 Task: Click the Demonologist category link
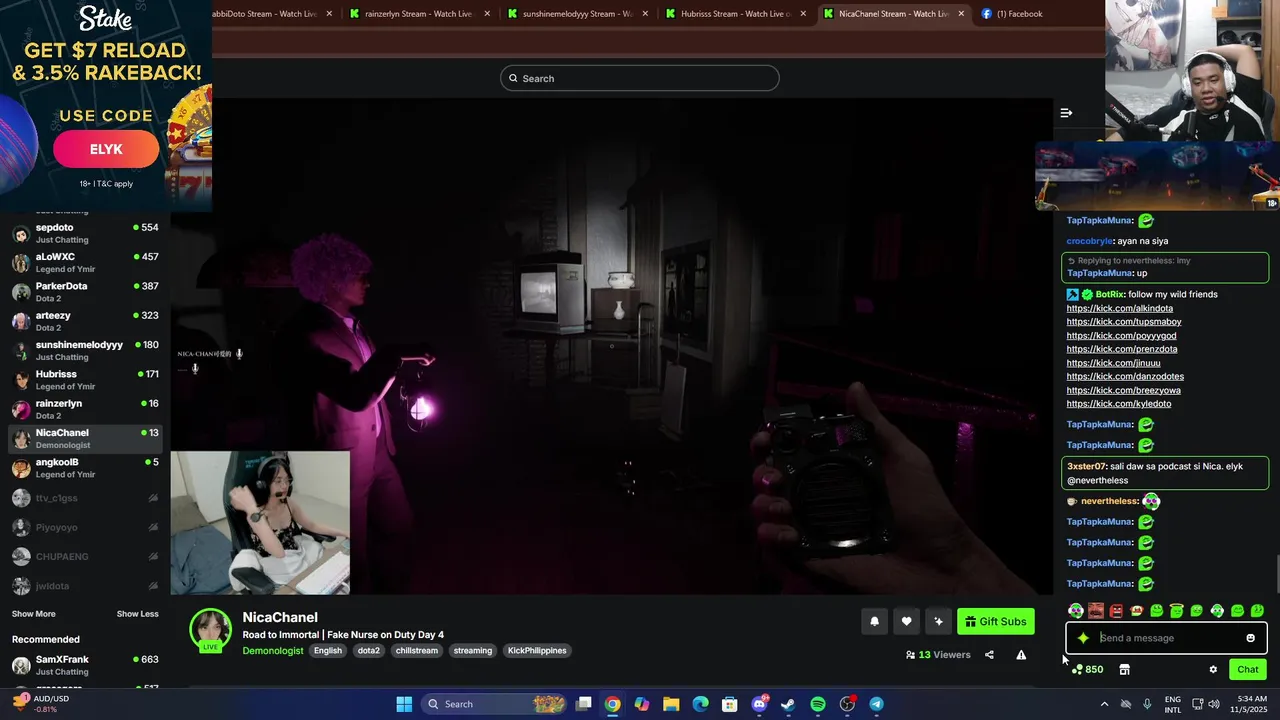(x=273, y=651)
